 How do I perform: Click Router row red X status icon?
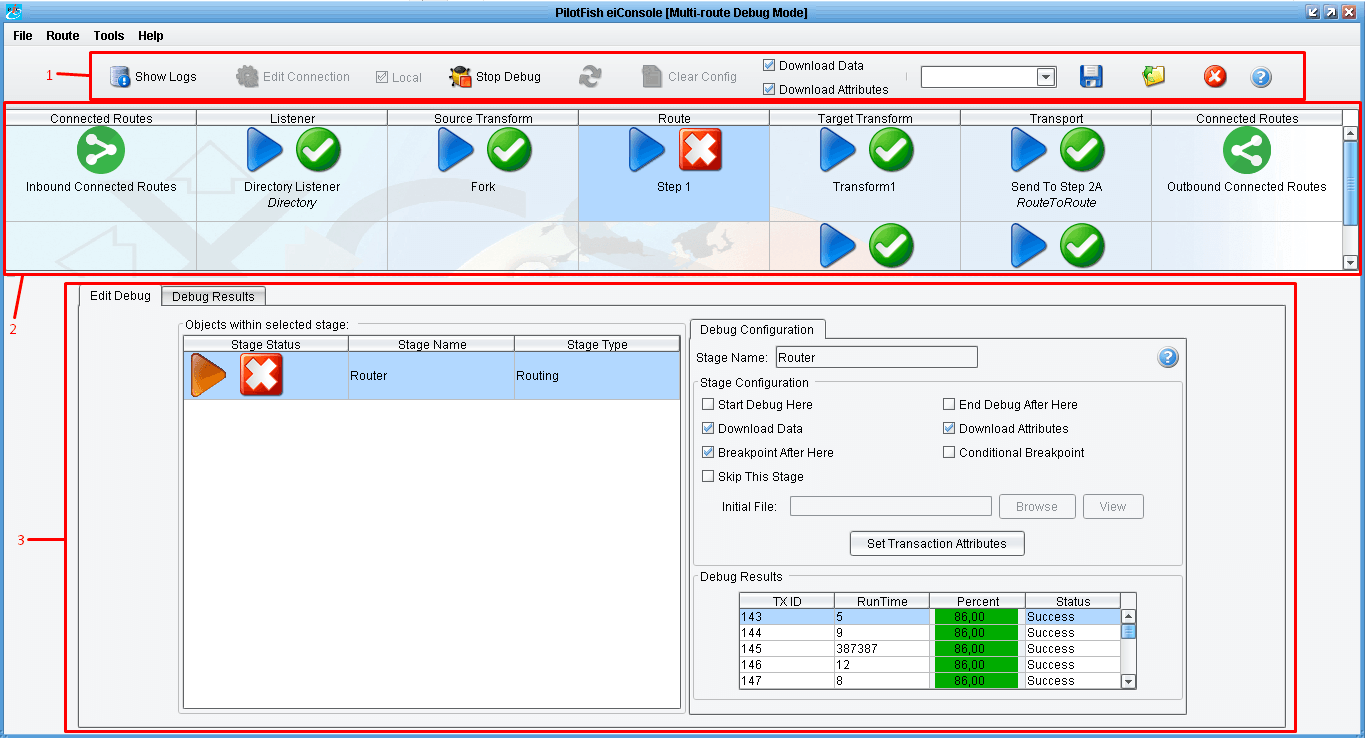(261, 375)
